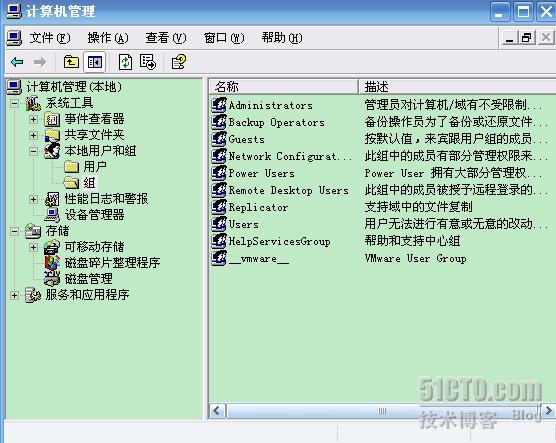Select the Remote Desktop Users name

point(289,190)
